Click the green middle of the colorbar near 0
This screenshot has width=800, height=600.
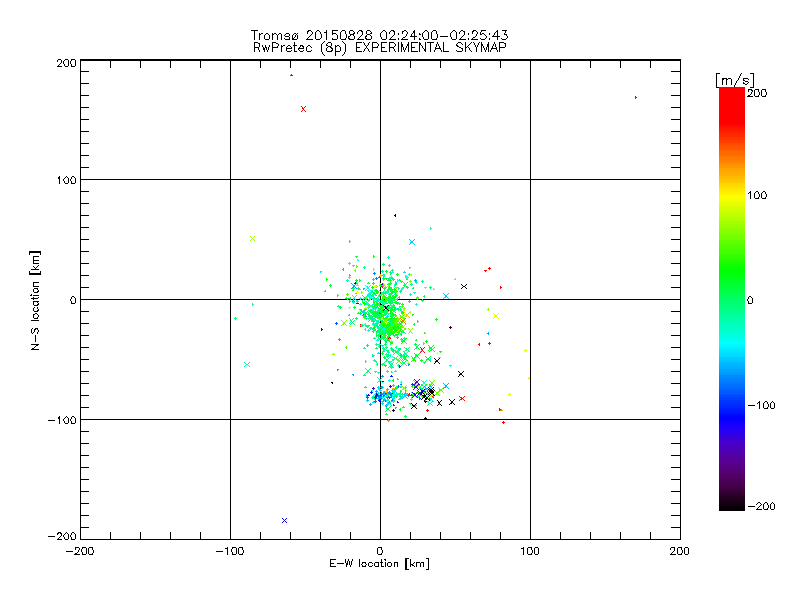click(x=732, y=299)
